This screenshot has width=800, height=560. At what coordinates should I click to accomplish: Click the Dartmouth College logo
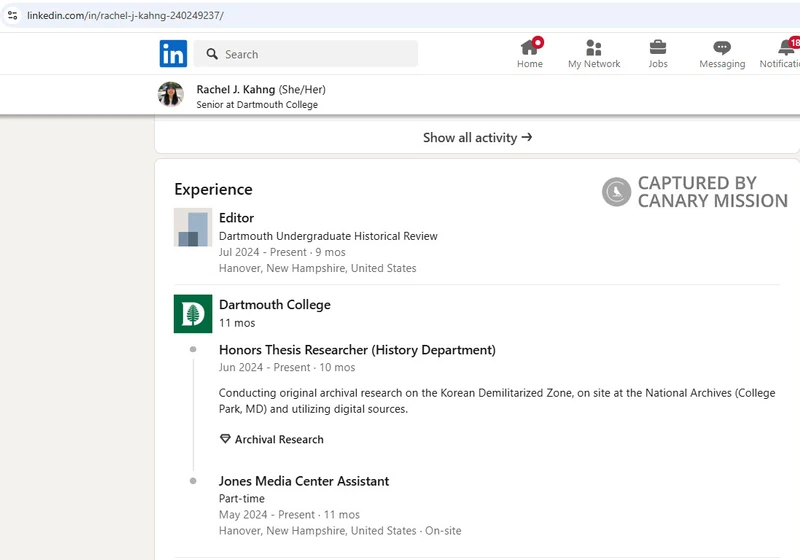pos(193,314)
